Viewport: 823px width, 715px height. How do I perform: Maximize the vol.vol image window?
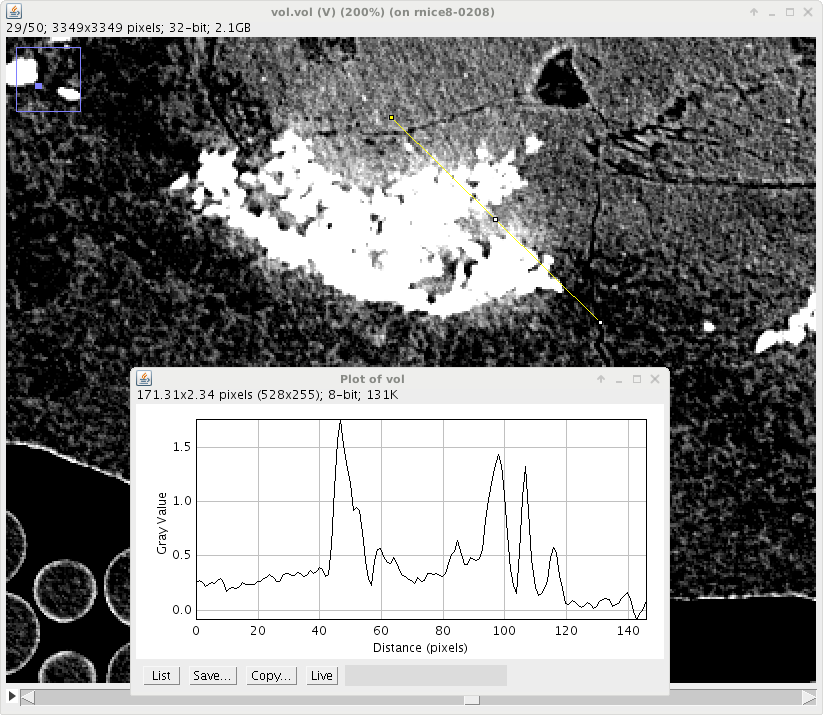pyautogui.click(x=790, y=11)
